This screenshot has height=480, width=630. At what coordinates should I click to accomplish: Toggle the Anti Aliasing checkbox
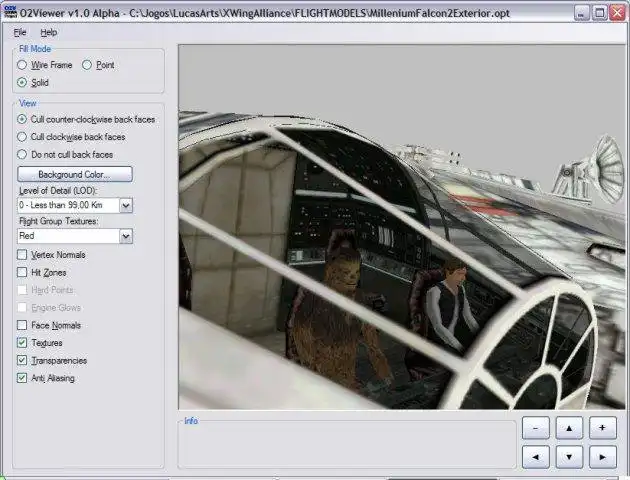22,378
